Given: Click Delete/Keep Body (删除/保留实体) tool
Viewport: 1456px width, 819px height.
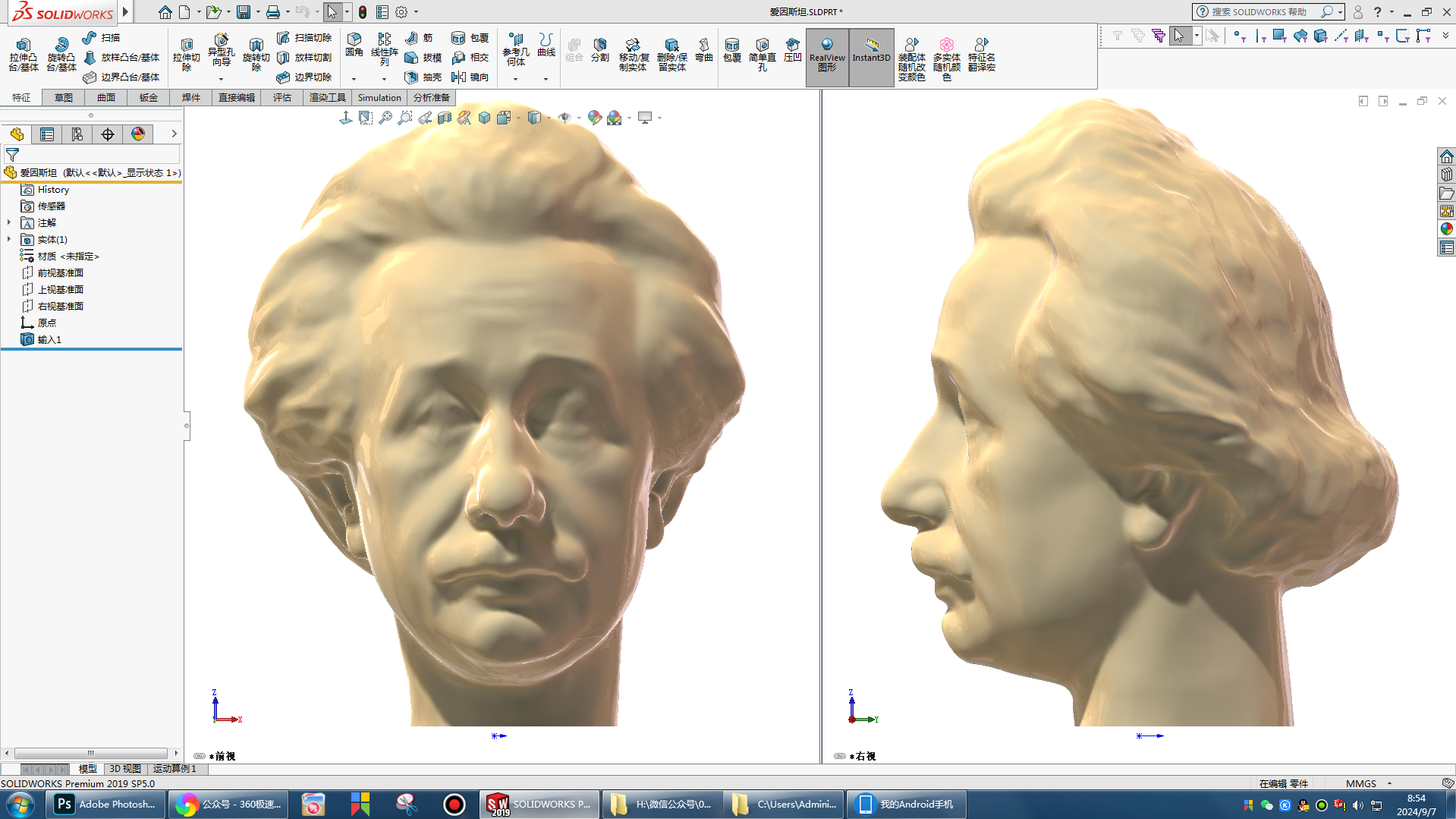Looking at the screenshot, I should point(671,55).
